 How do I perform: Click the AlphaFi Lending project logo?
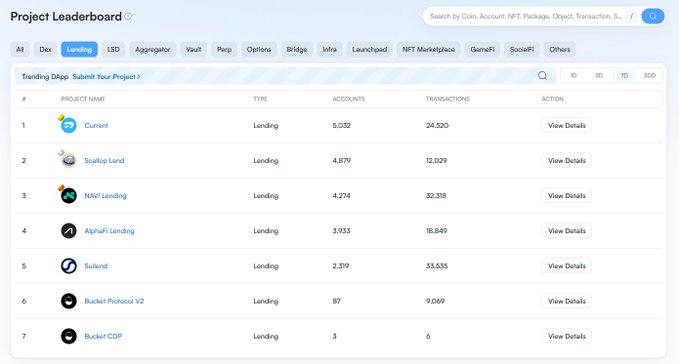[68, 231]
